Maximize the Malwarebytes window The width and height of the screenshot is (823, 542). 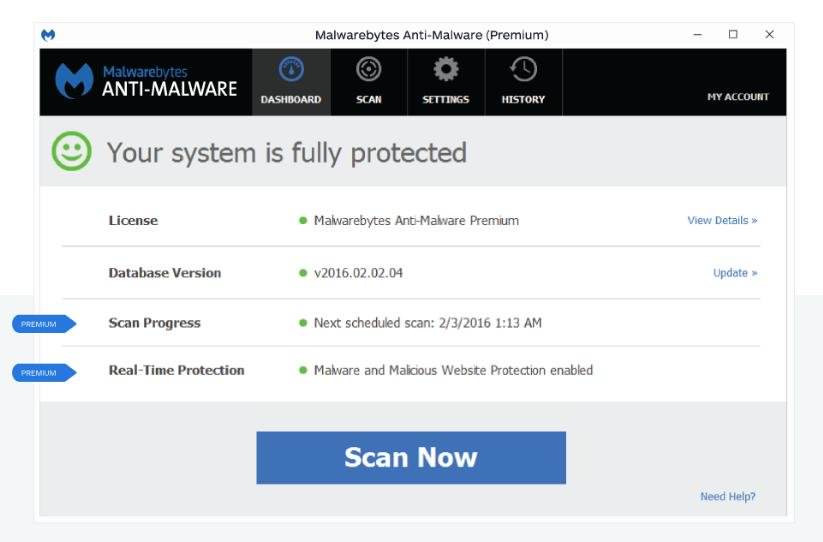733,35
